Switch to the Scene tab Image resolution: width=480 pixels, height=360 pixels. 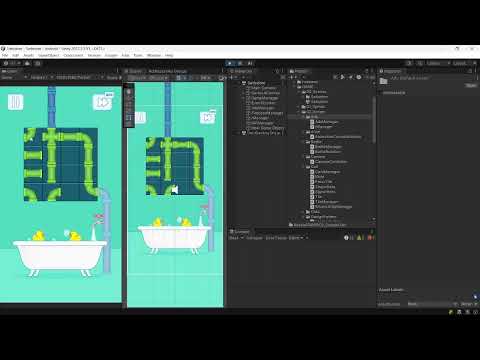[x=133, y=71]
